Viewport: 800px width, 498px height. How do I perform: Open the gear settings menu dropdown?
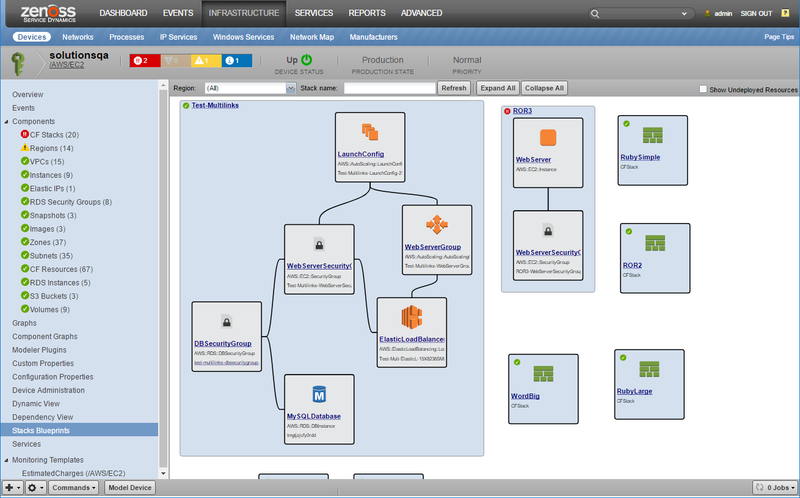pos(36,487)
